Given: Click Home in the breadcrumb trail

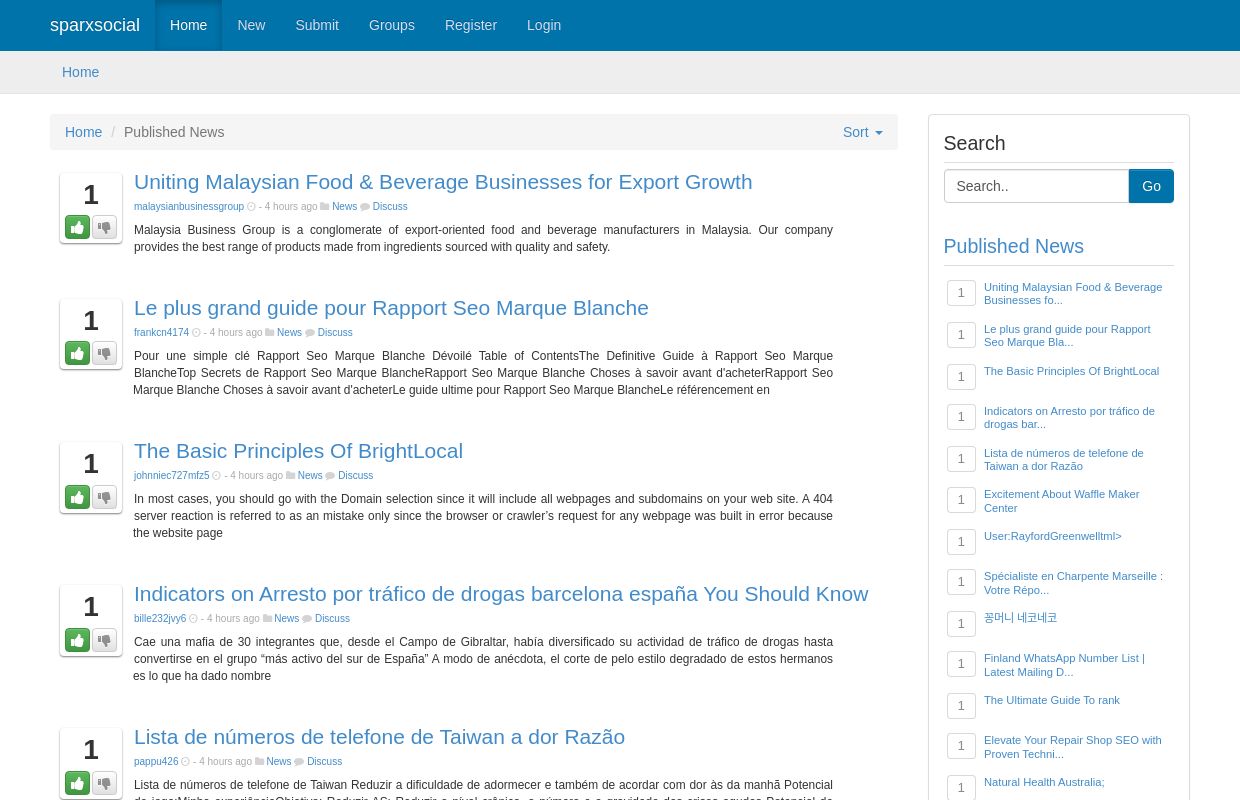Looking at the screenshot, I should click(83, 132).
